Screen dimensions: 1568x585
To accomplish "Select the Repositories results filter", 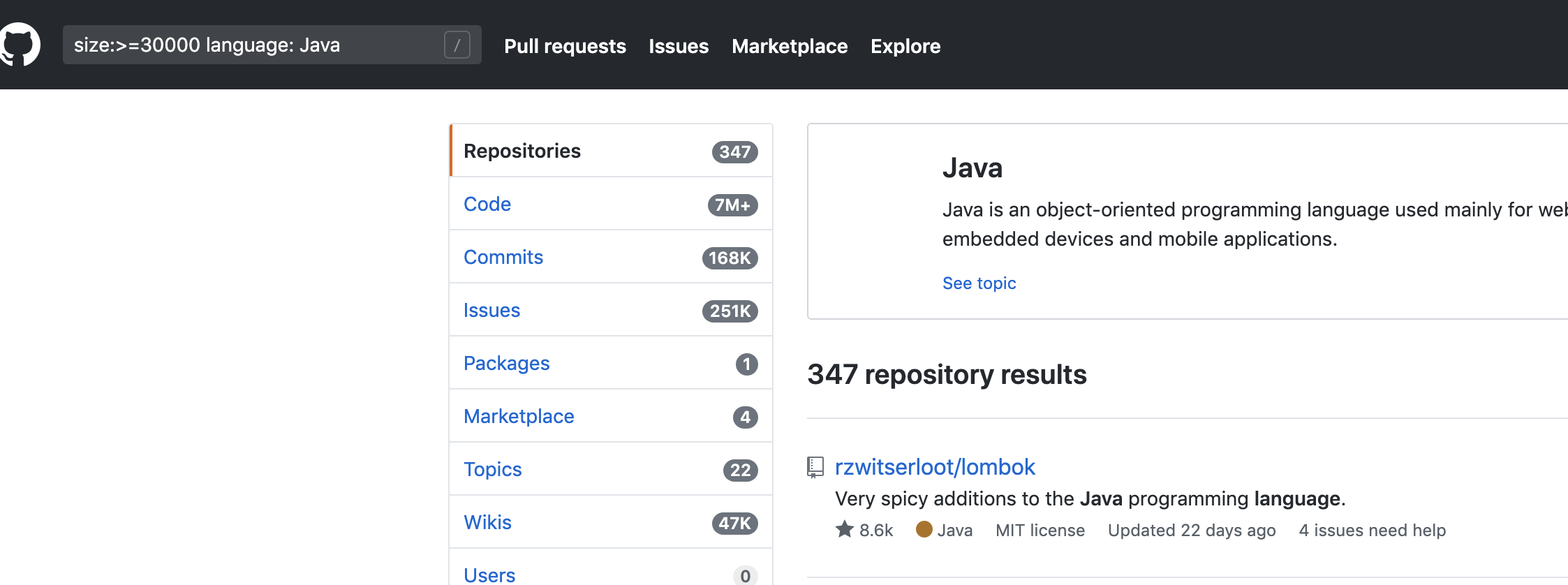I will click(522, 151).
